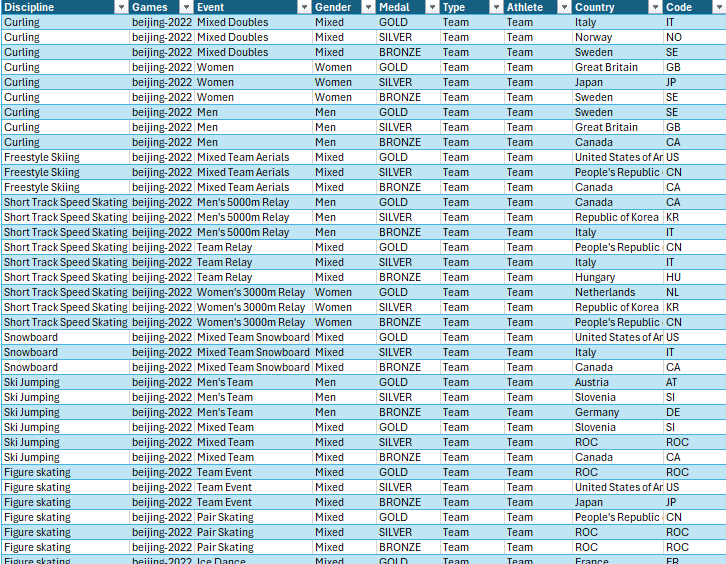Select Japan in Curling Women SILVER row
The width and height of the screenshot is (726, 564).
click(x=618, y=82)
